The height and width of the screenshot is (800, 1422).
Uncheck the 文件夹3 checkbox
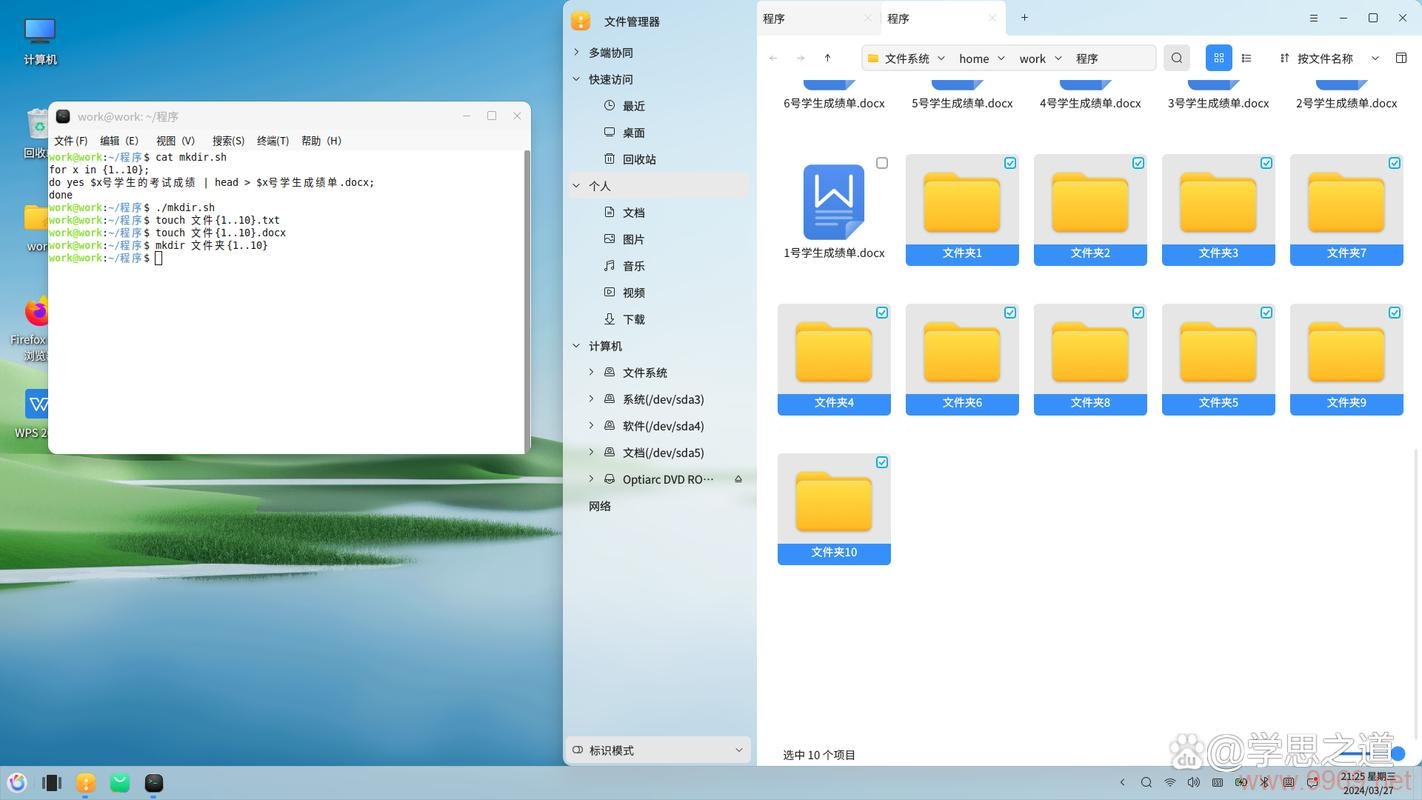click(x=1266, y=163)
